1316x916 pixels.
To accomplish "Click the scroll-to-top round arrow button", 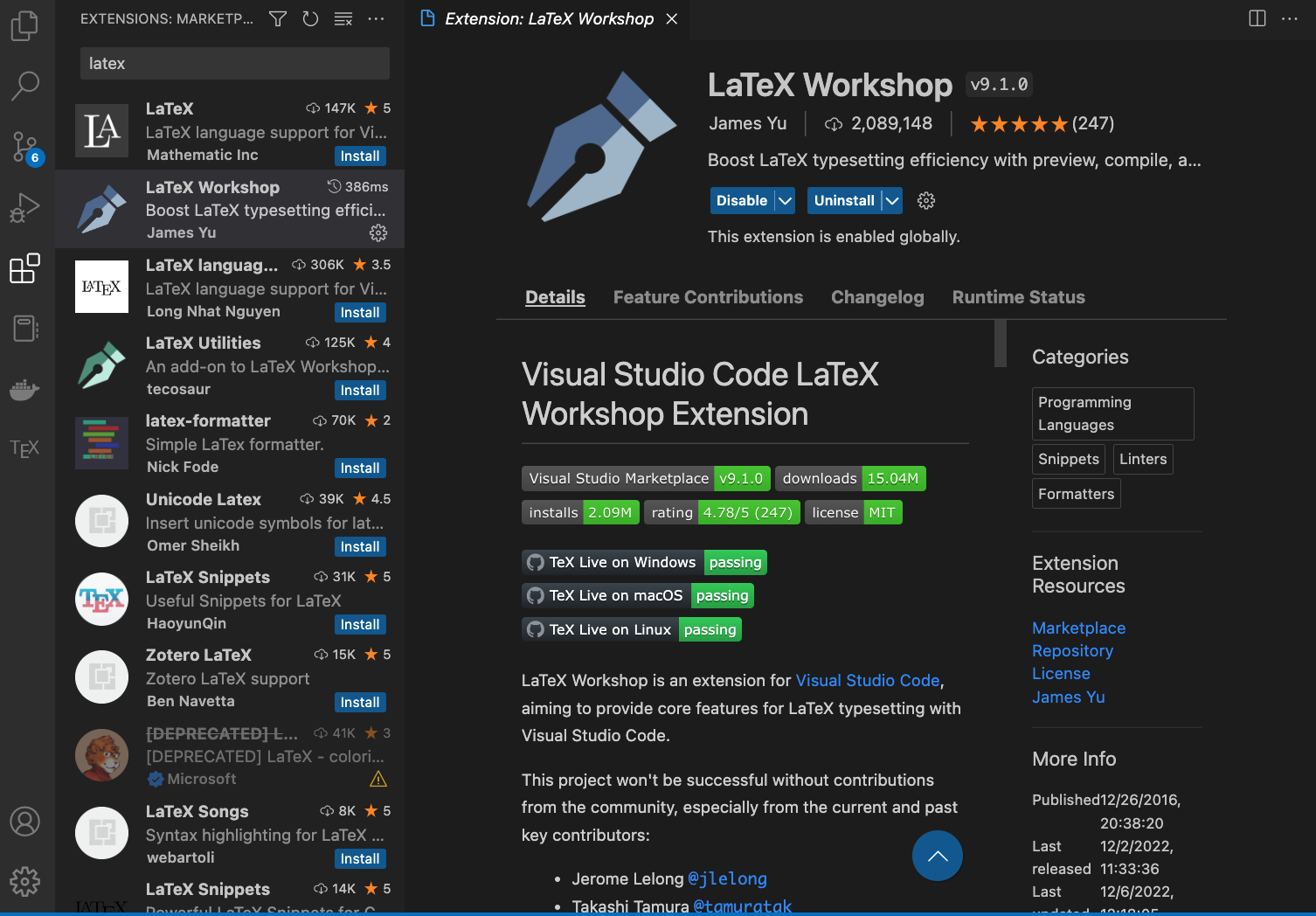I will point(938,856).
